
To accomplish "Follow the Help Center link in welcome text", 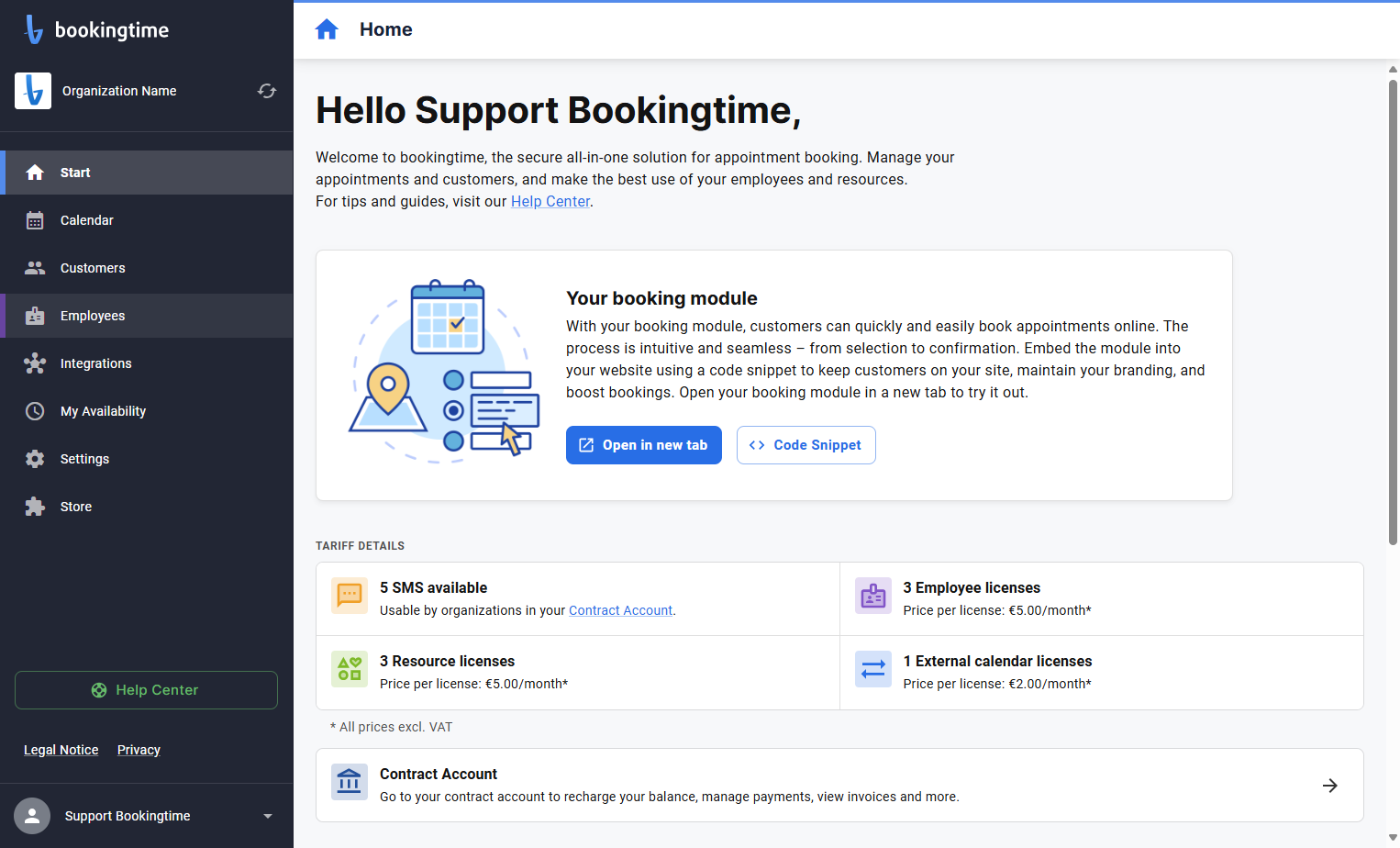I will tap(550, 201).
